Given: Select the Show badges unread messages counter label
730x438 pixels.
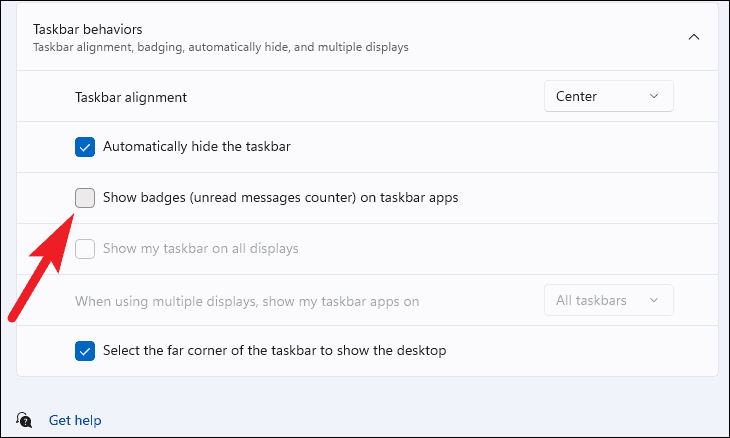Looking at the screenshot, I should (x=280, y=198).
